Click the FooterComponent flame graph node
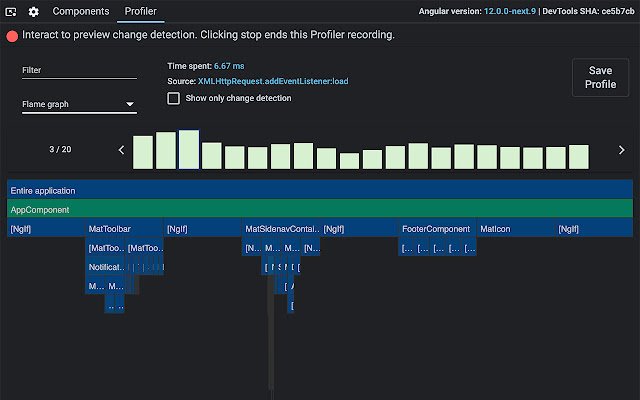The width and height of the screenshot is (640, 400). click(436, 229)
